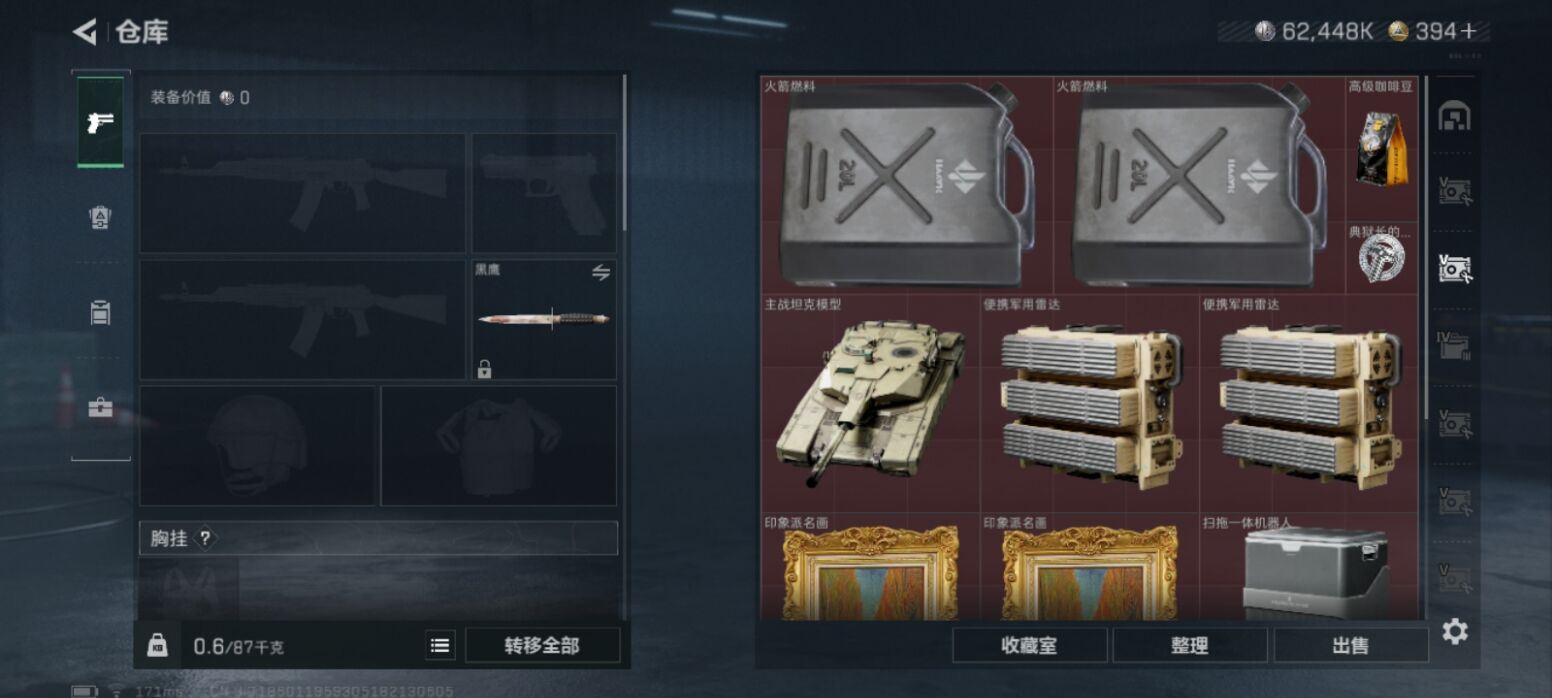Screen dimensions: 1552x698
Task: Go back using the arrow beside 仓库
Action: click(85, 32)
